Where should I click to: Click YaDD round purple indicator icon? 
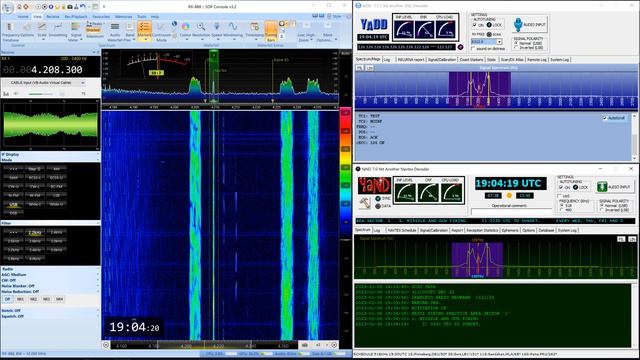(460, 47)
